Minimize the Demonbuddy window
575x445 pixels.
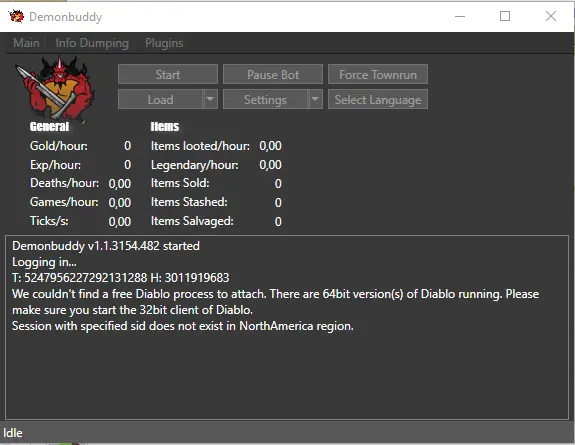[460, 16]
